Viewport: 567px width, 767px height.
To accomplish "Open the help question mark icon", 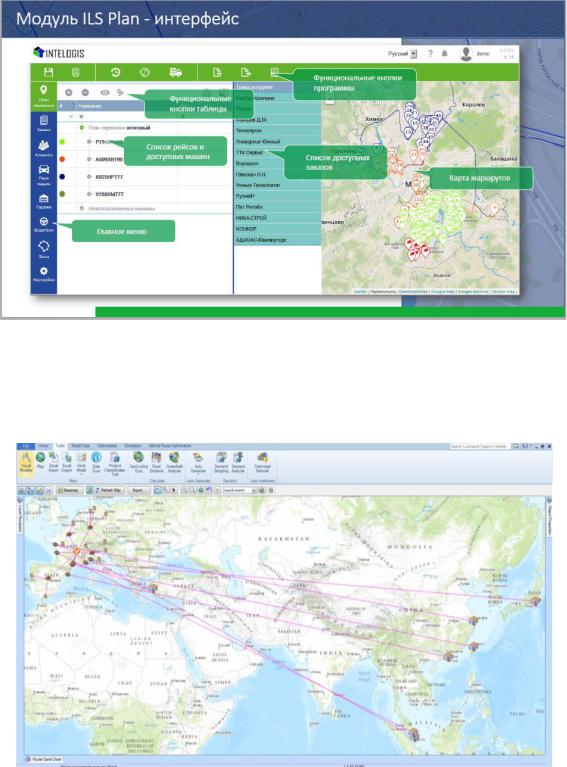I will point(430,54).
